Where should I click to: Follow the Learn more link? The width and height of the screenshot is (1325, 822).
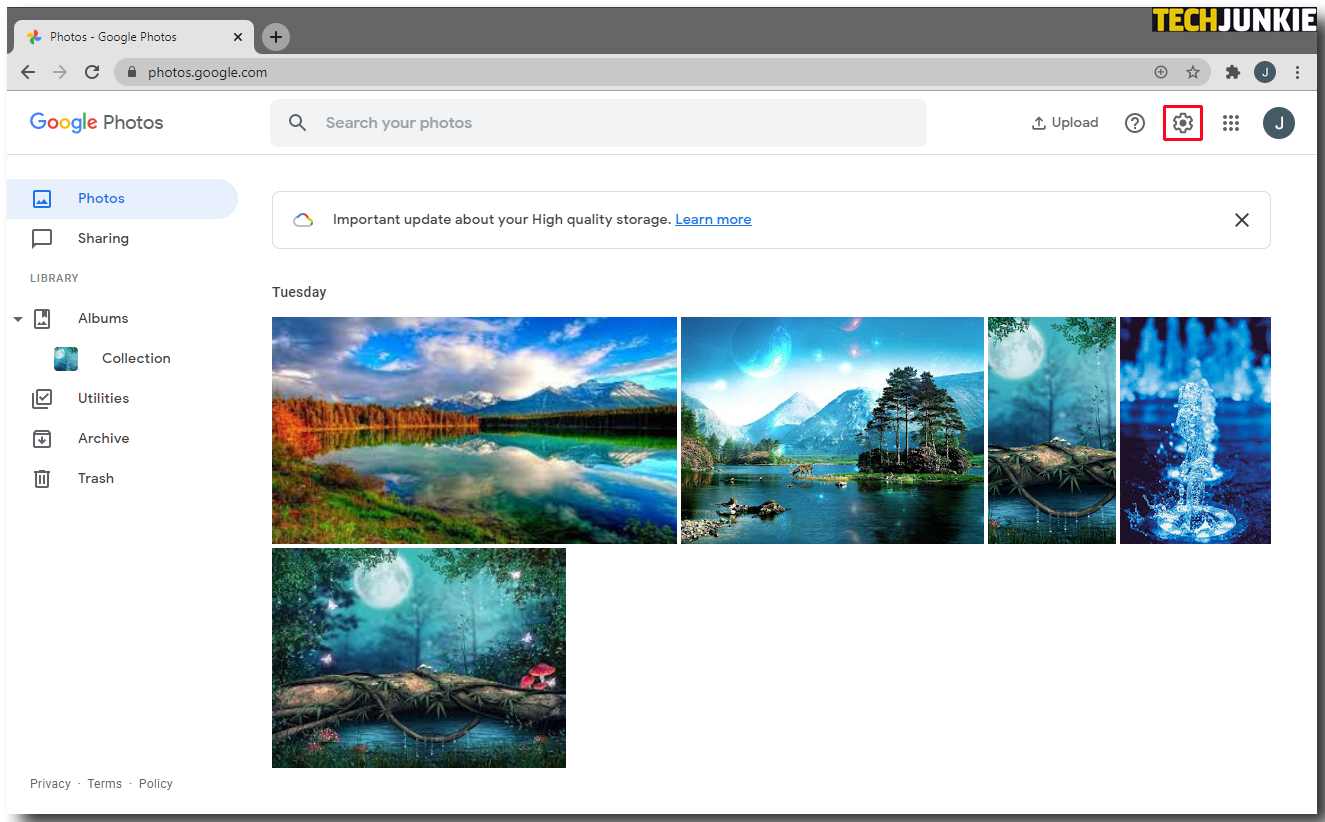[x=713, y=219]
